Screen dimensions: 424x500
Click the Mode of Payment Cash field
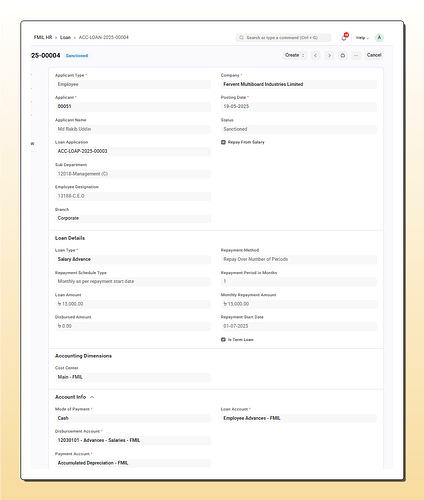(133, 418)
